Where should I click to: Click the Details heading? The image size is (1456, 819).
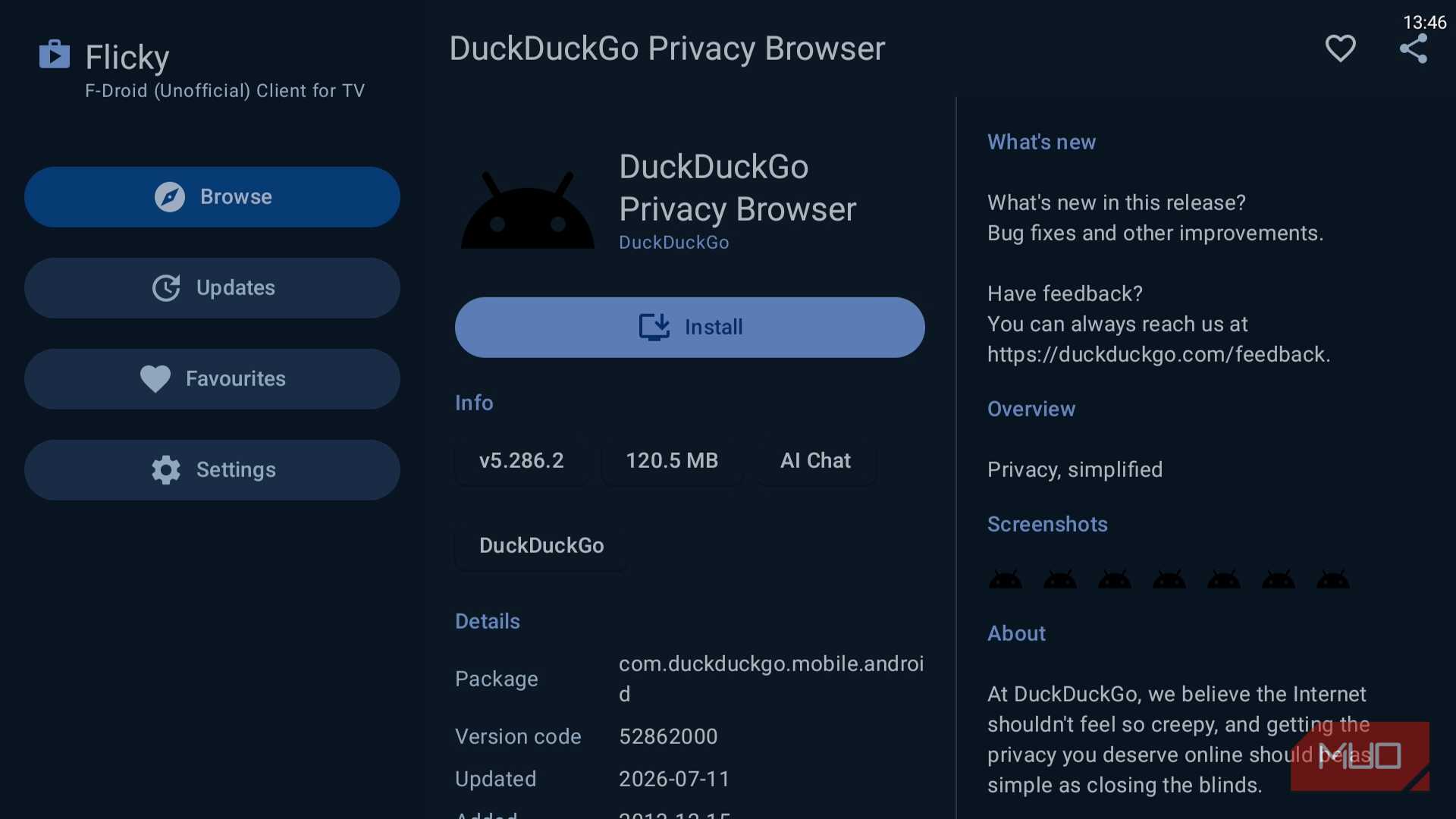(x=488, y=622)
